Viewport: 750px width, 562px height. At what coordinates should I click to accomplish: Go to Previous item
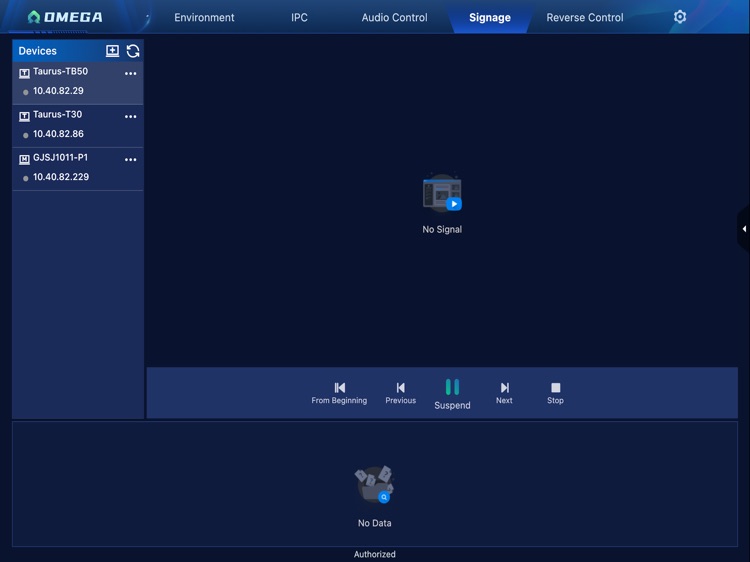pyautogui.click(x=401, y=393)
